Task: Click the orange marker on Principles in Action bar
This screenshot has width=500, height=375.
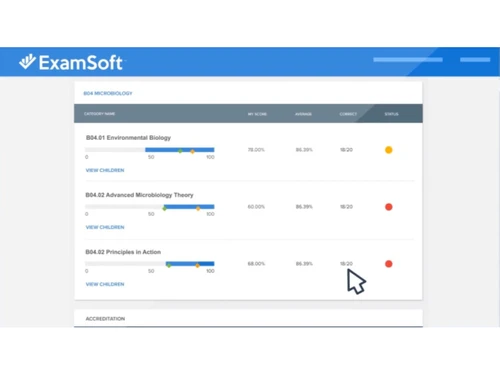Action: coord(197,266)
